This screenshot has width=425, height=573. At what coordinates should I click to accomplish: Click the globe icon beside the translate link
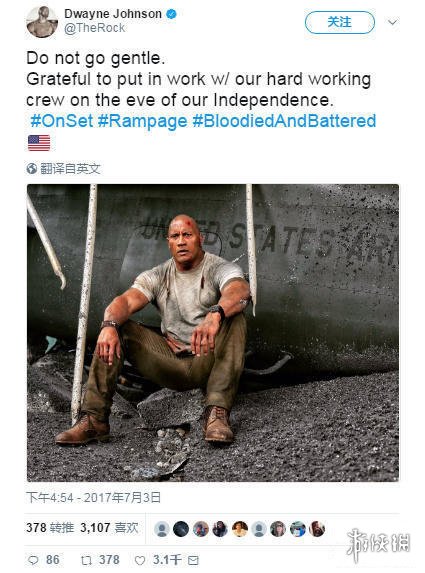tap(32, 168)
